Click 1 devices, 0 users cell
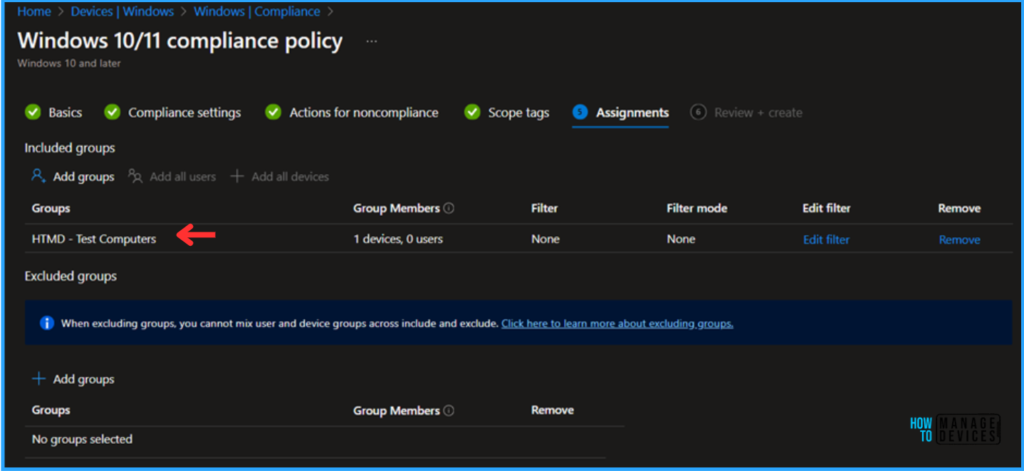 pyautogui.click(x=398, y=239)
